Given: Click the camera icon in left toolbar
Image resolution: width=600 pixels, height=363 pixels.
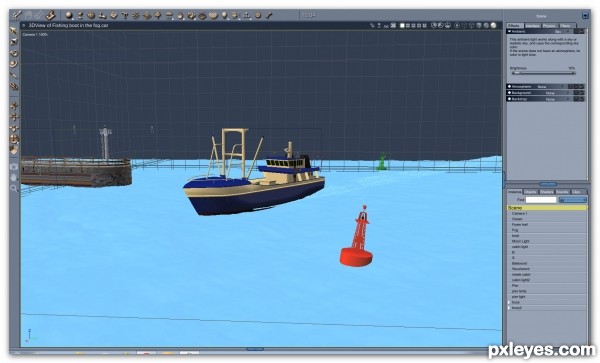Looking at the screenshot, I should pos(14,167).
